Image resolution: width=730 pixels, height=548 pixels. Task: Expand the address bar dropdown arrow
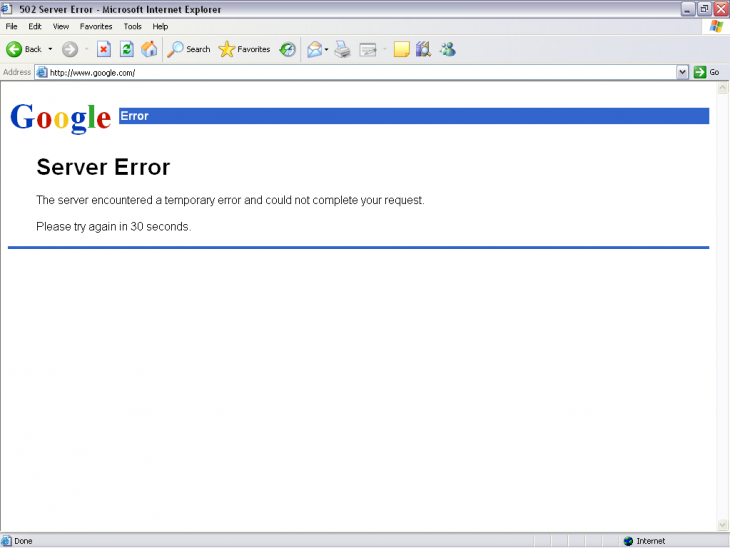683,72
